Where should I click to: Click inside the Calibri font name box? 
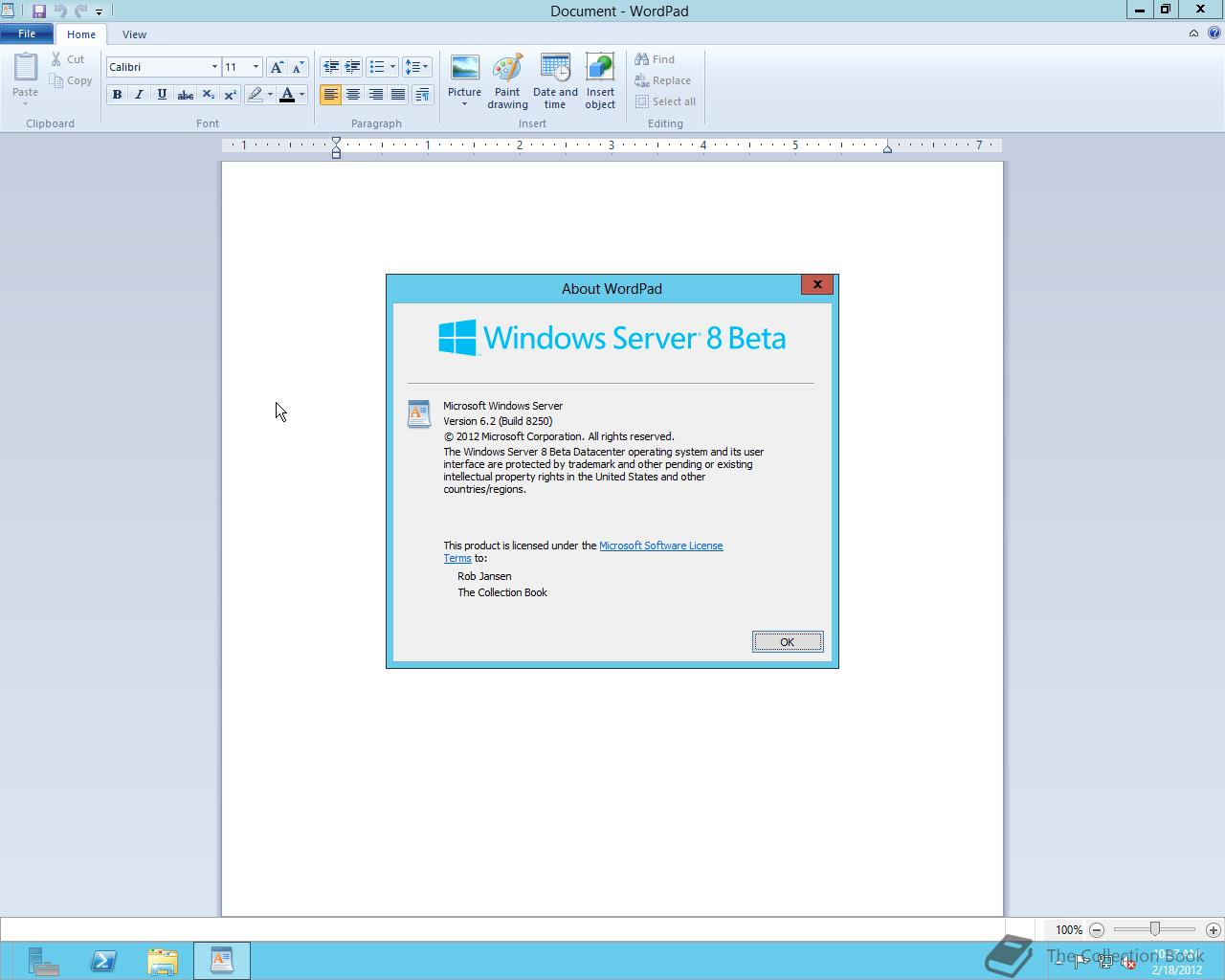[157, 67]
